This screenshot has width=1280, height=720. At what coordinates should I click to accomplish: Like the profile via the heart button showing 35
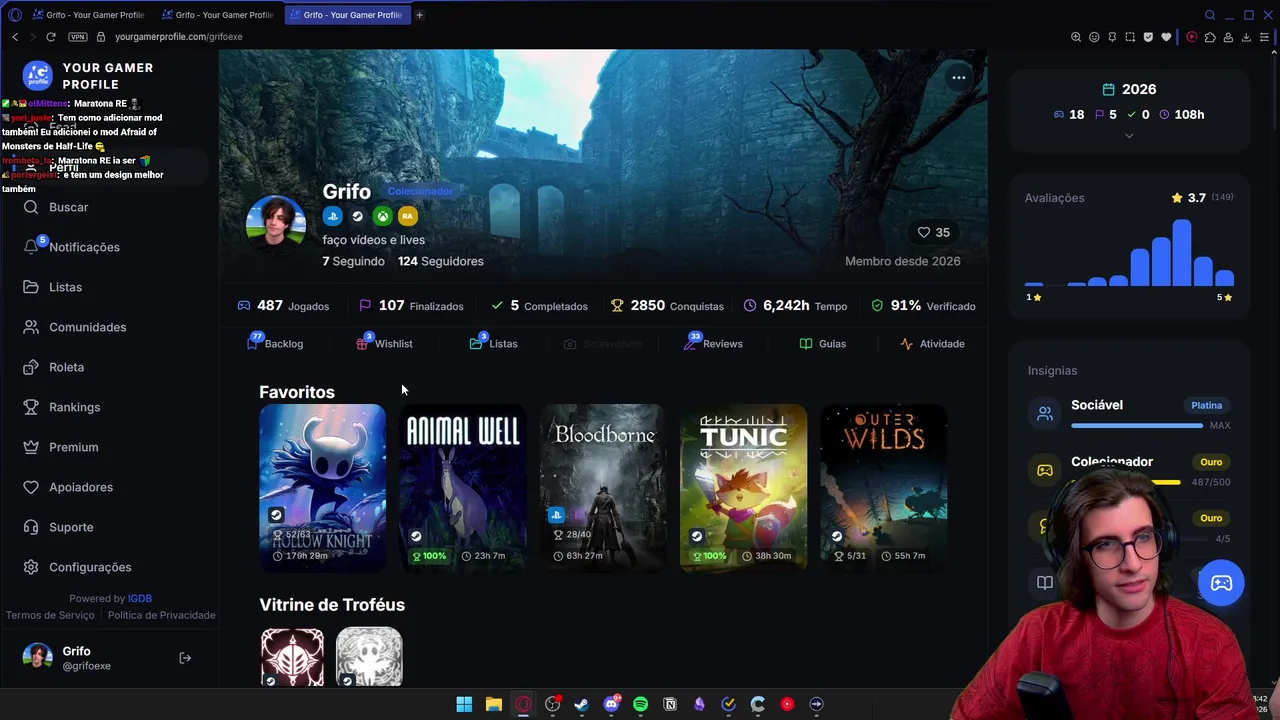(x=934, y=232)
